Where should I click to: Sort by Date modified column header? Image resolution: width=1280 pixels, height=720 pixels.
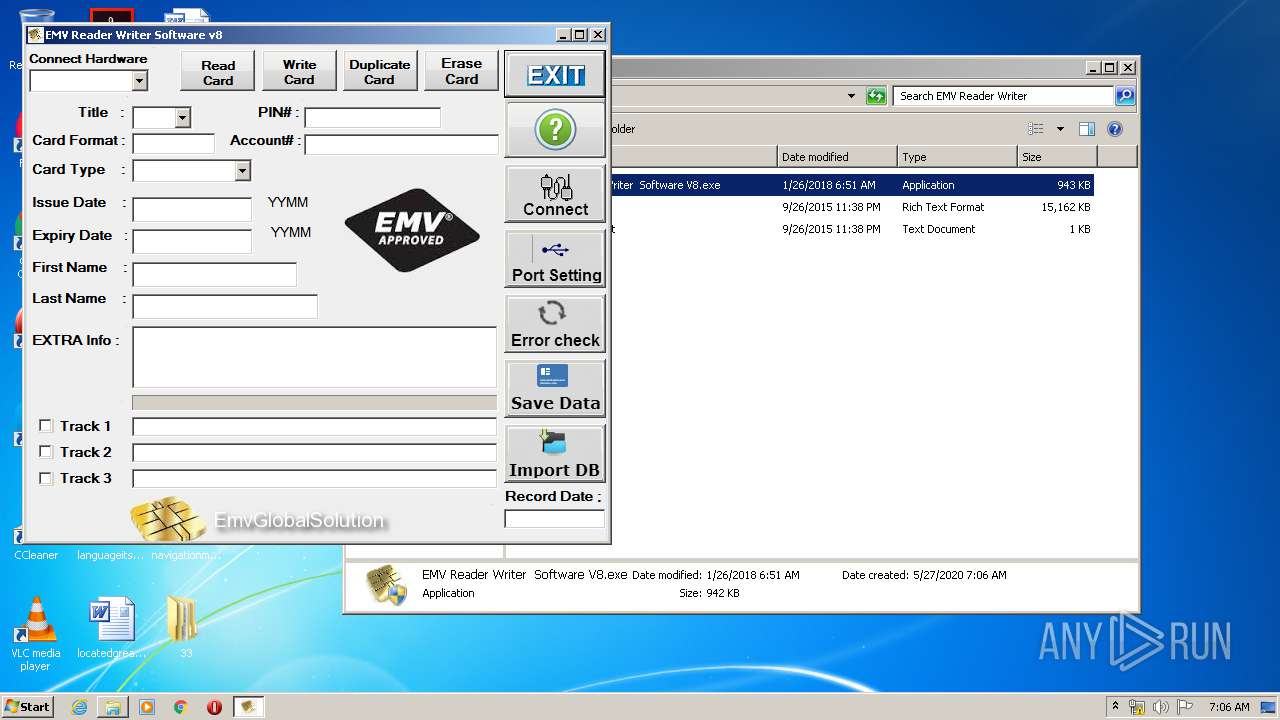(837, 157)
